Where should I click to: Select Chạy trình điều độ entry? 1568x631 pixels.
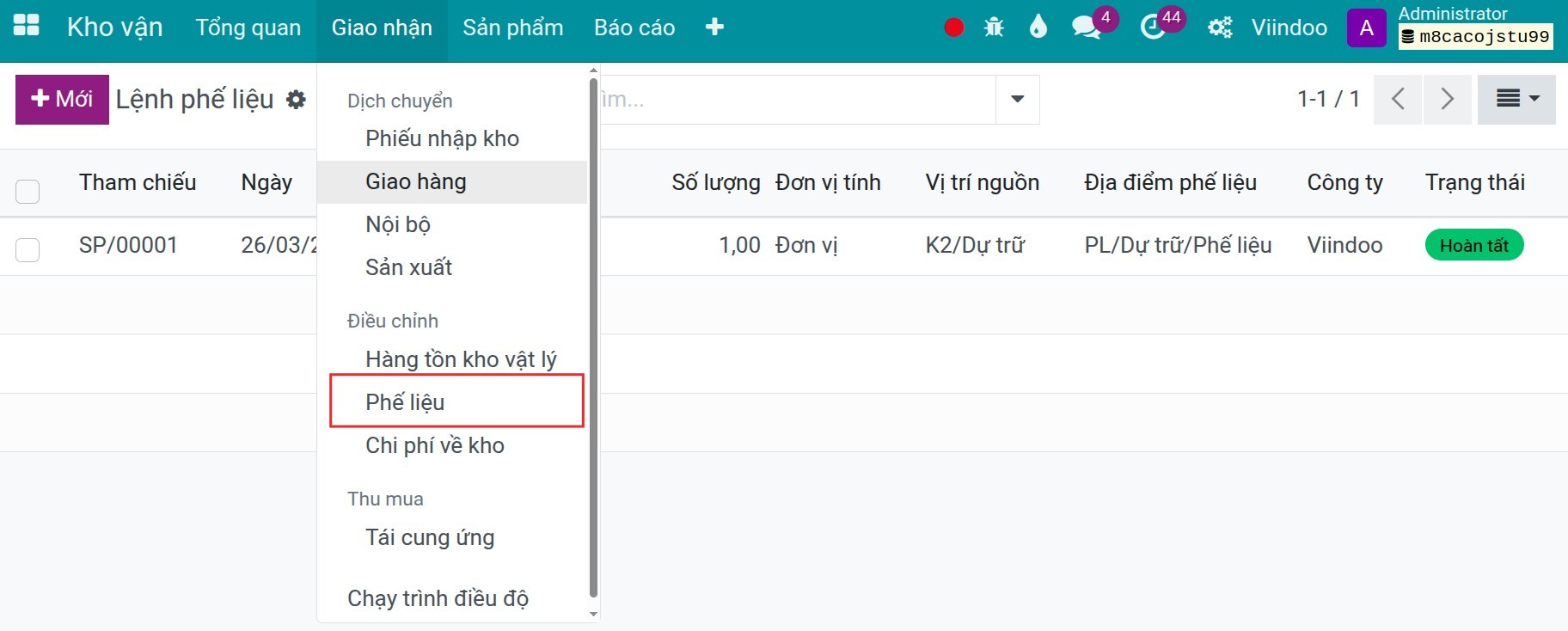[452, 598]
